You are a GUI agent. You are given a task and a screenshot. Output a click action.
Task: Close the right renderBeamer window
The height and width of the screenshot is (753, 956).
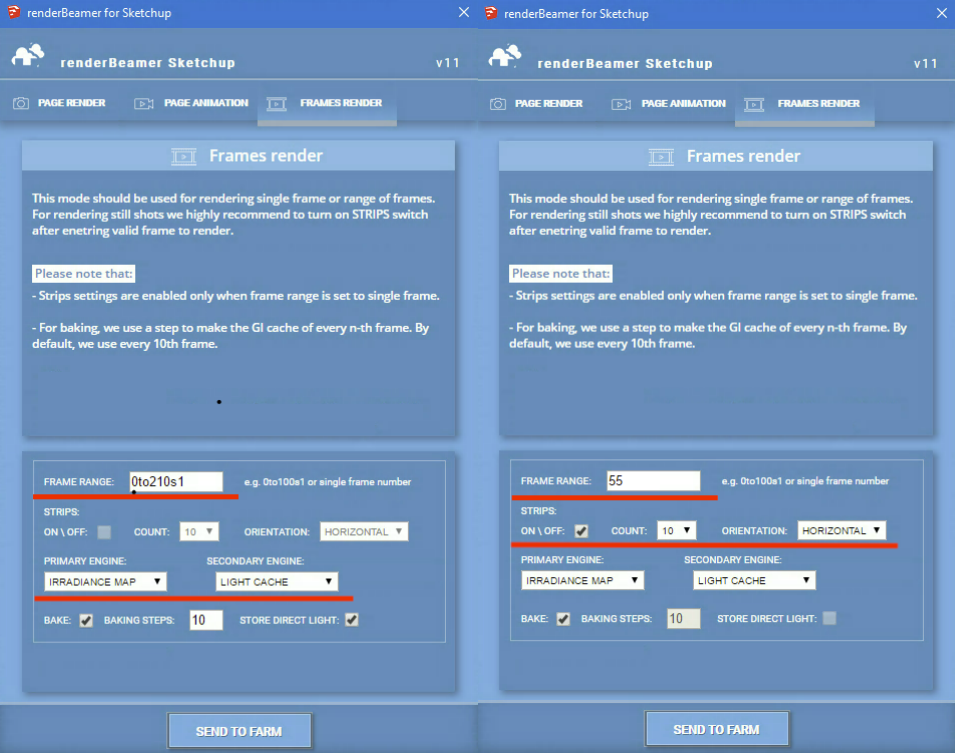tap(942, 13)
